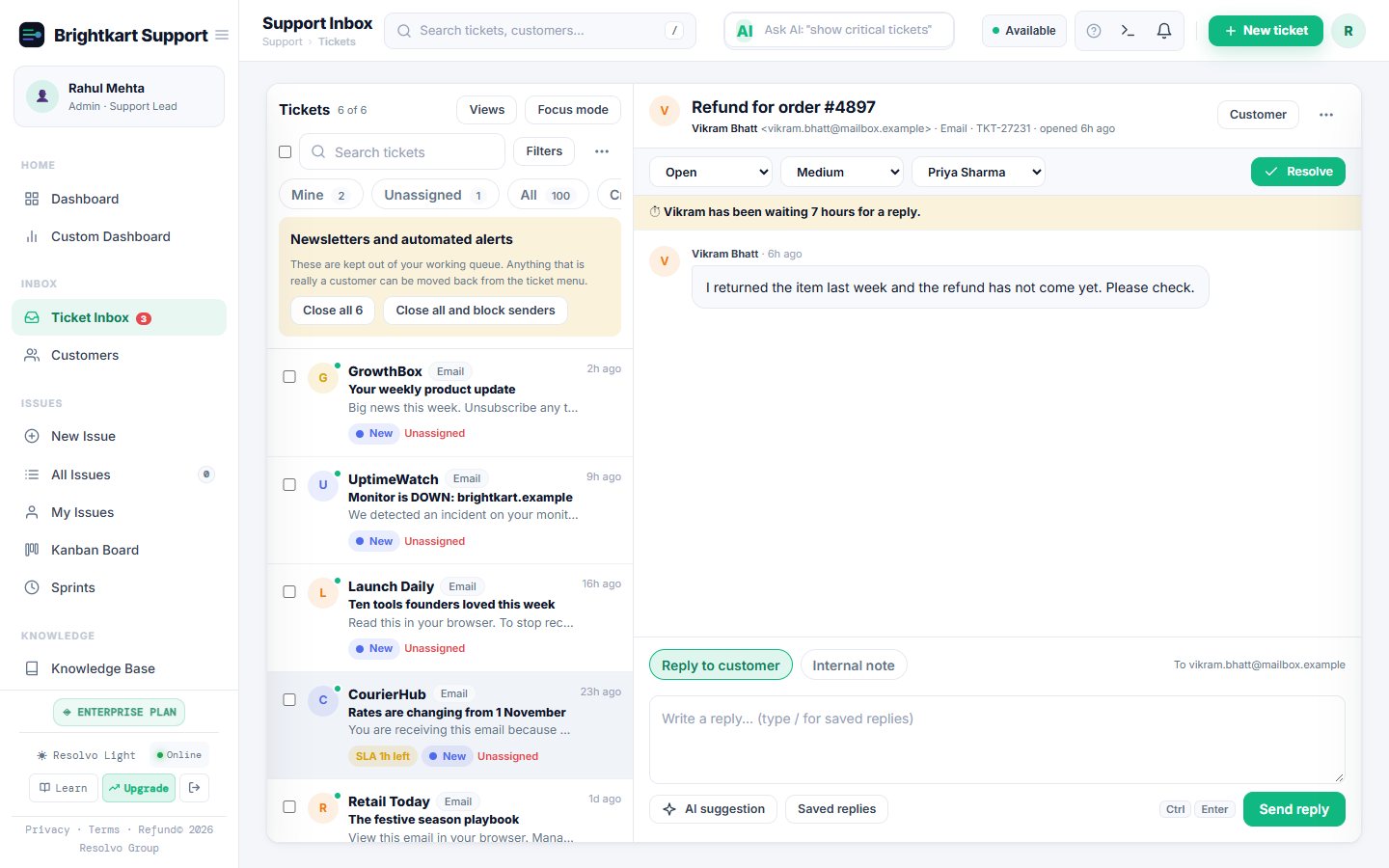Switch to the Mine tab
This screenshot has height=868, width=1389.
[321, 195]
